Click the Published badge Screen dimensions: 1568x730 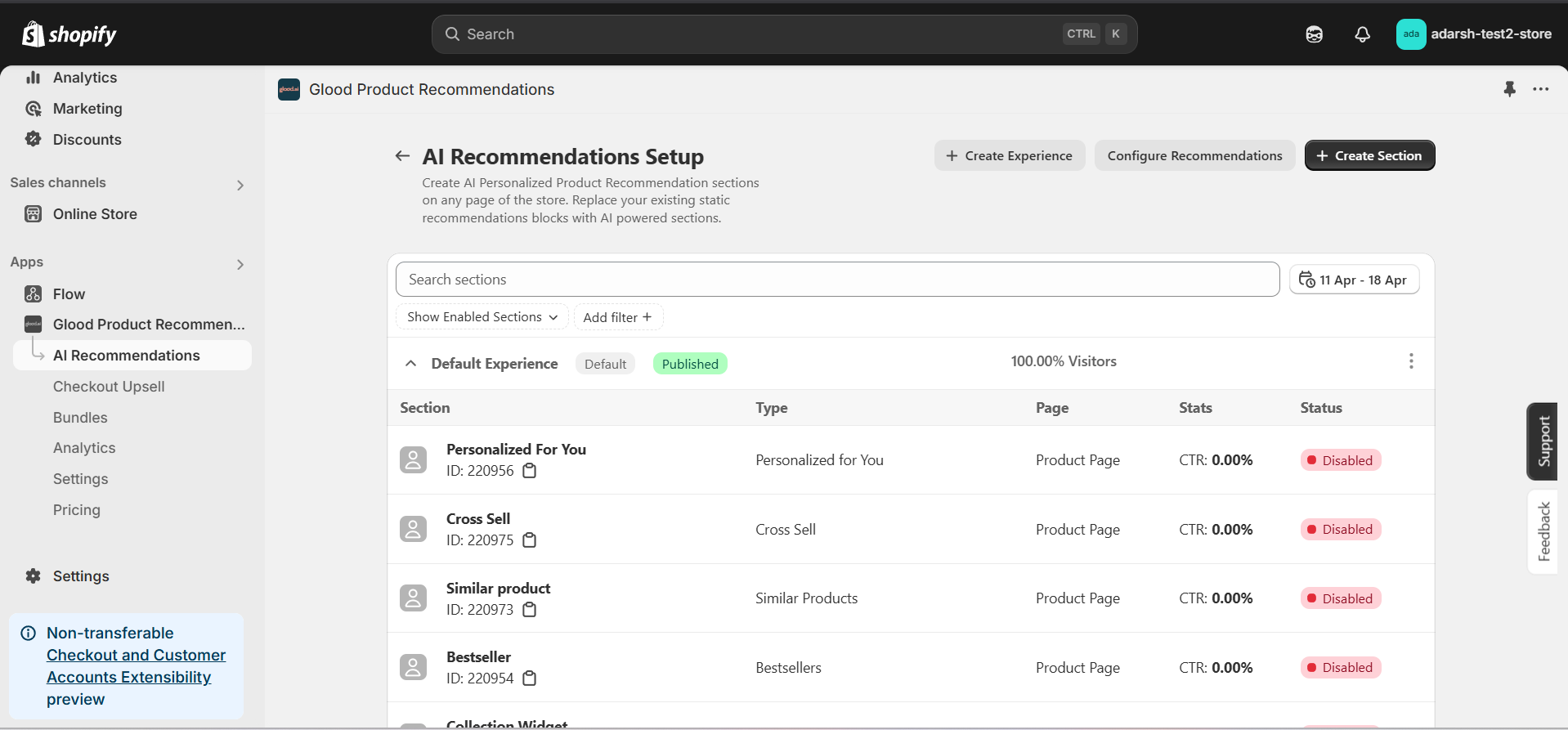[x=690, y=364]
